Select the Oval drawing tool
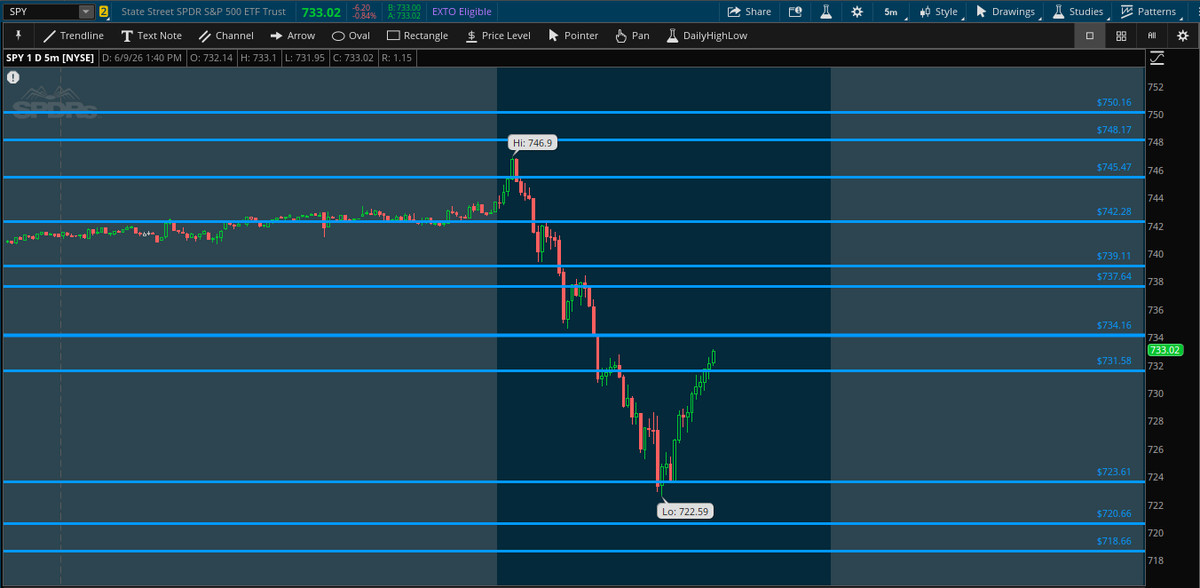Image resolution: width=1200 pixels, height=588 pixels. pyautogui.click(x=350, y=35)
